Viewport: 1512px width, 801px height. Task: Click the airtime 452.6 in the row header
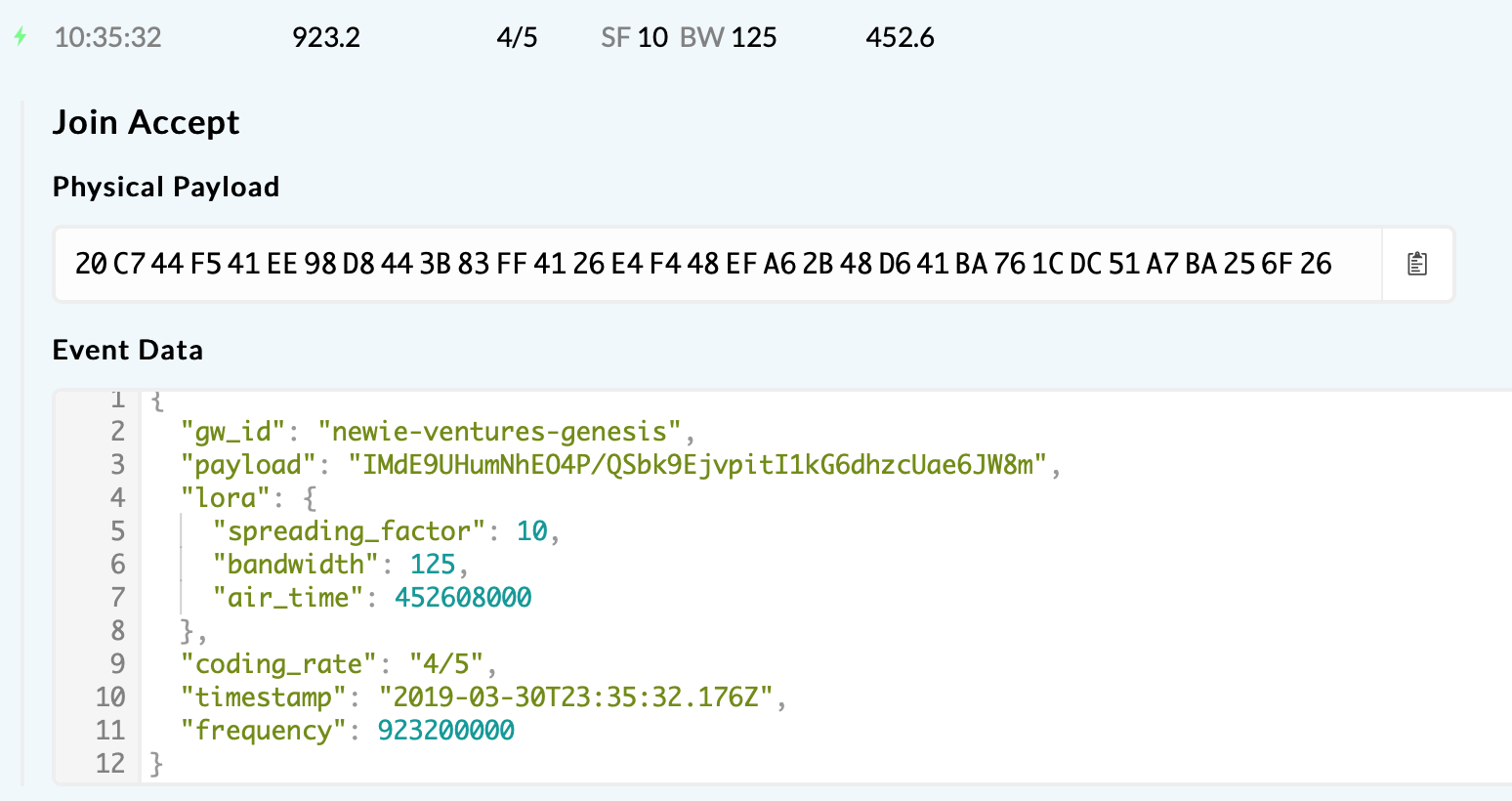900,37
